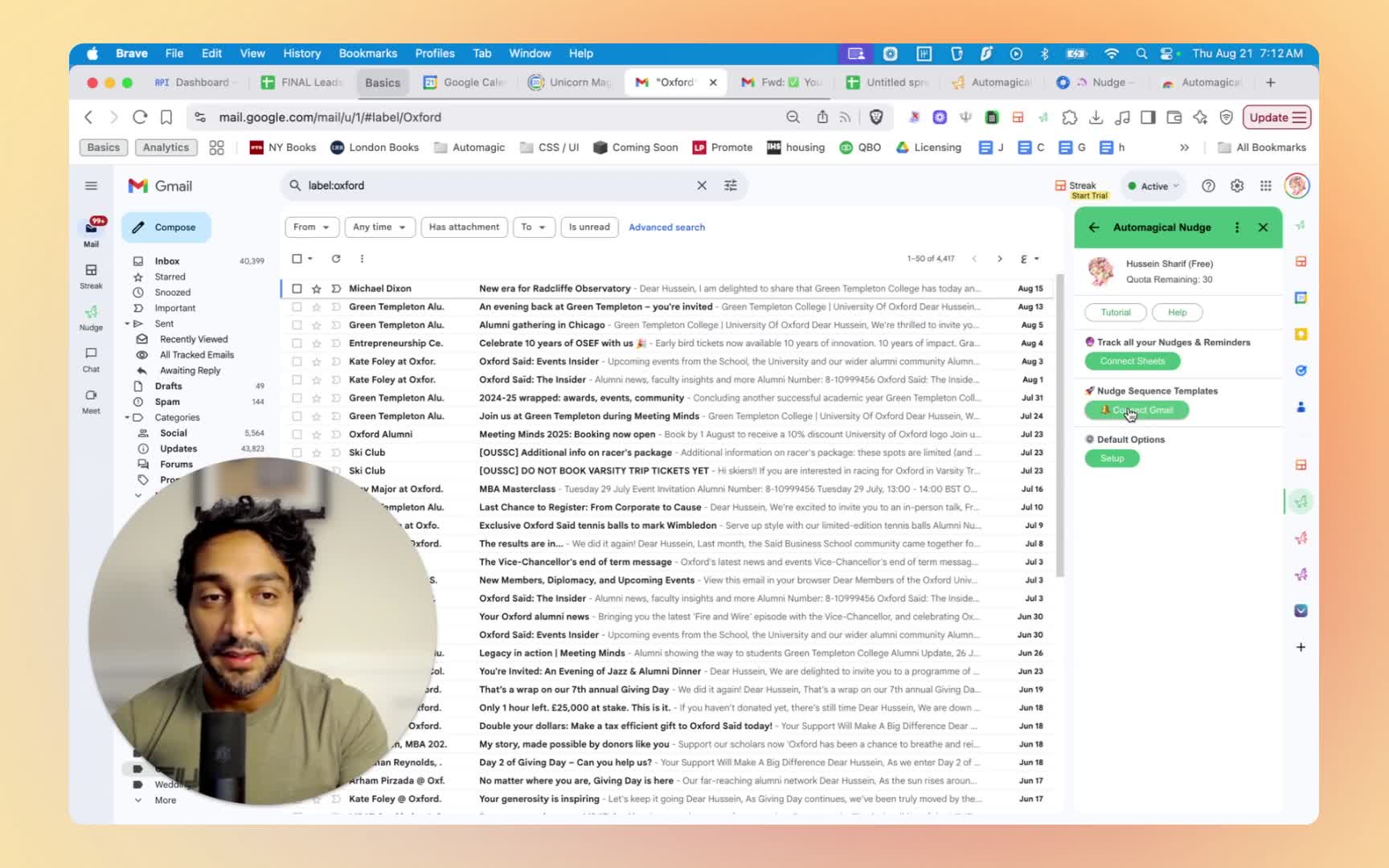This screenshot has width=1389, height=868.
Task: Click the Advanced search link
Action: tap(666, 227)
